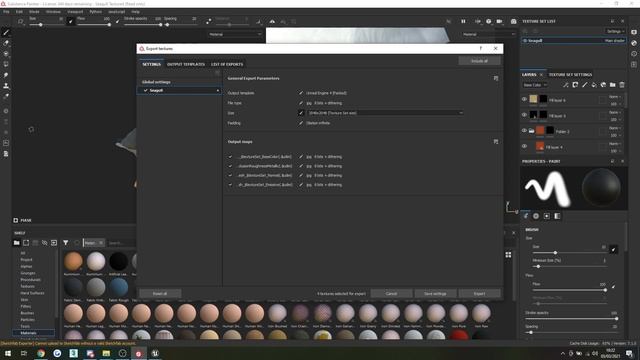640x360 pixels.
Task: Select the Clone stamp tool in left toolbar
Action: 6,86
